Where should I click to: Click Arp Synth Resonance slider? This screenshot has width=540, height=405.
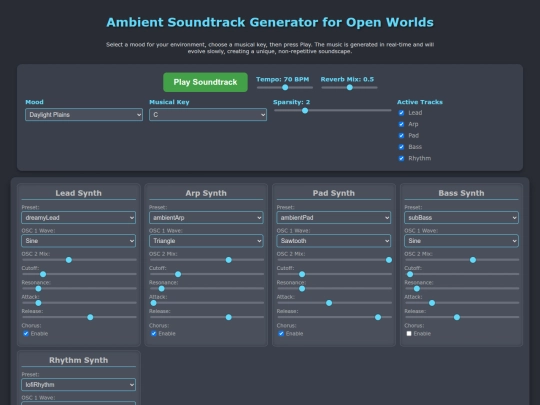click(207, 289)
